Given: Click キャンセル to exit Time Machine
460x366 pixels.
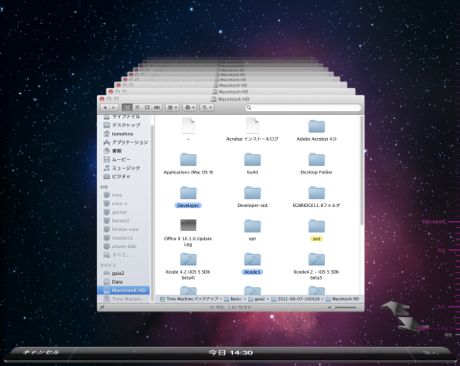Looking at the screenshot, I should click(41, 352).
